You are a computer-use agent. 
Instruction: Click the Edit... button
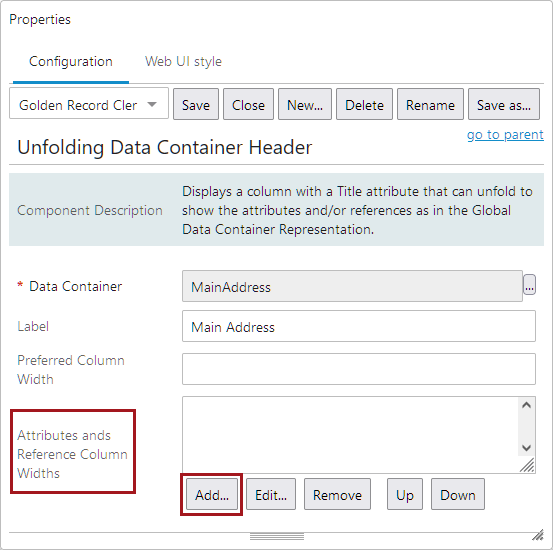pos(271,495)
